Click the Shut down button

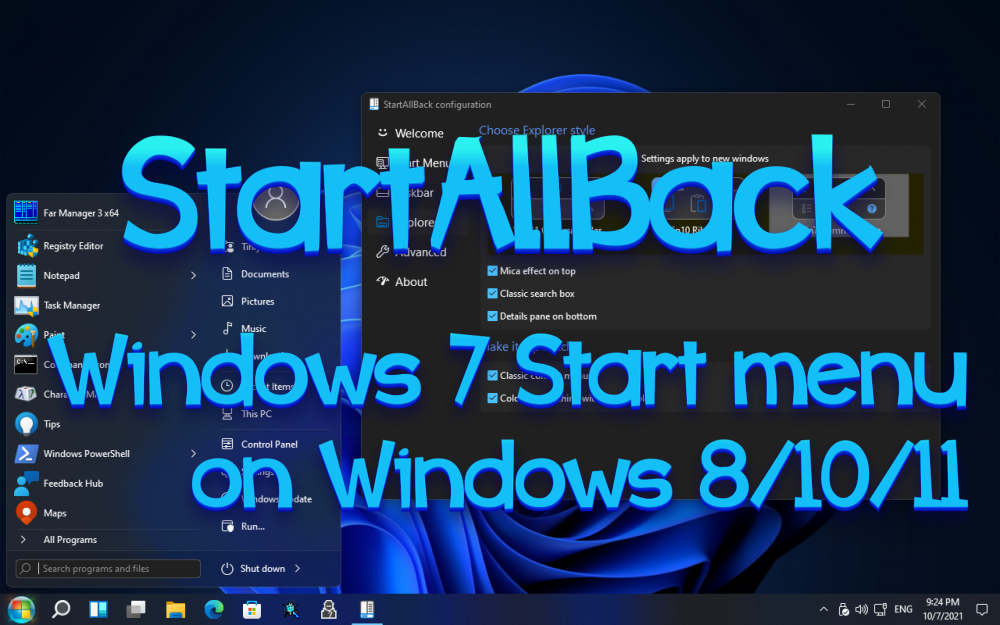click(262, 567)
